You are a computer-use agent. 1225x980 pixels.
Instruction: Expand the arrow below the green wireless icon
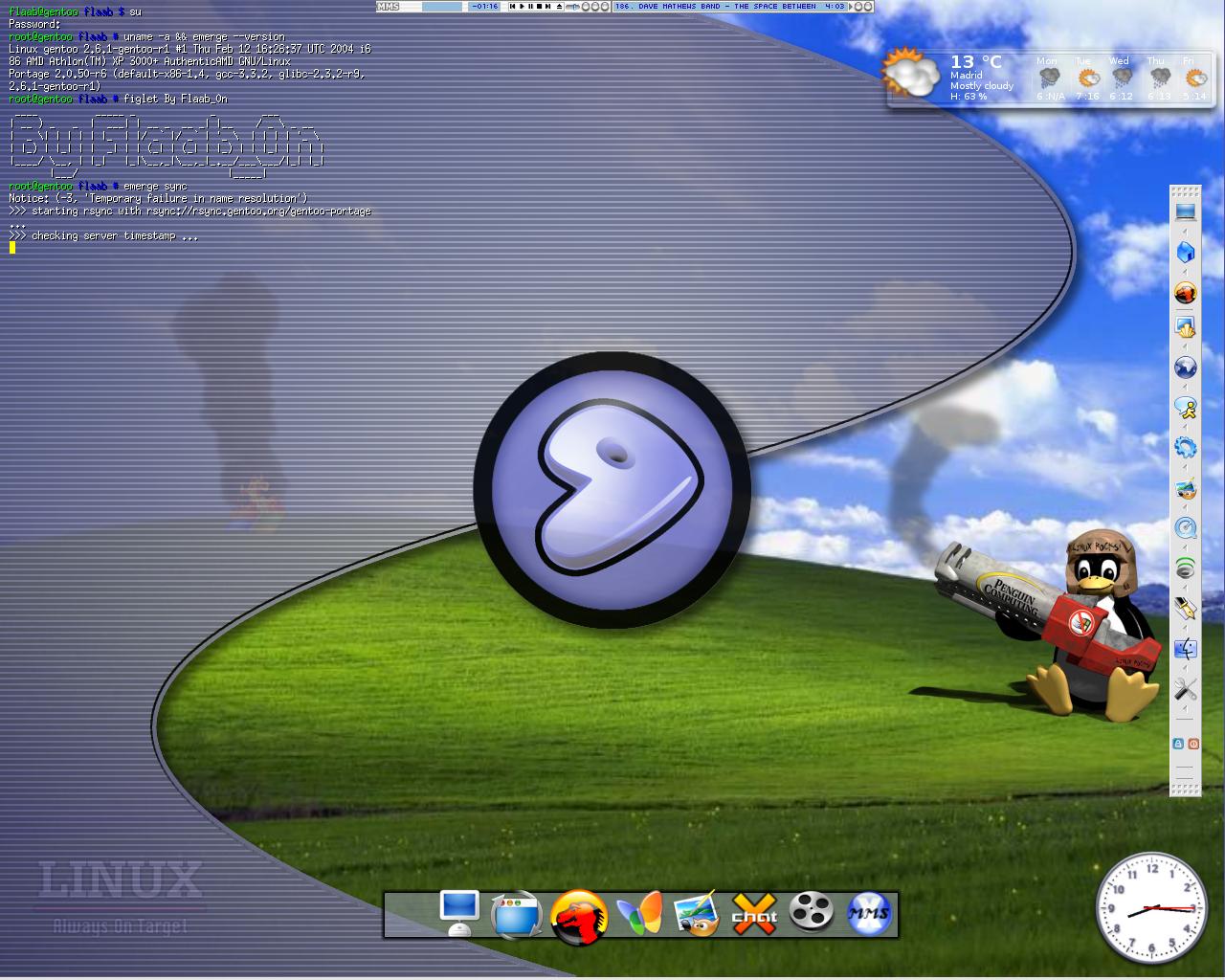(1185, 586)
